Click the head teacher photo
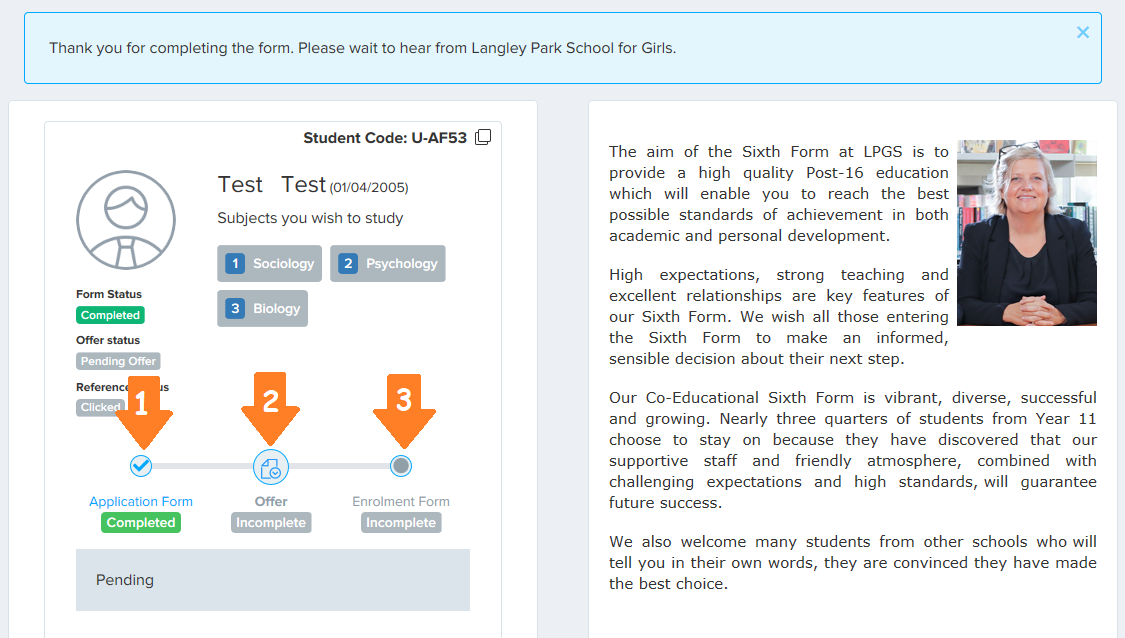Viewport: 1125px width, 638px height. pos(1027,233)
